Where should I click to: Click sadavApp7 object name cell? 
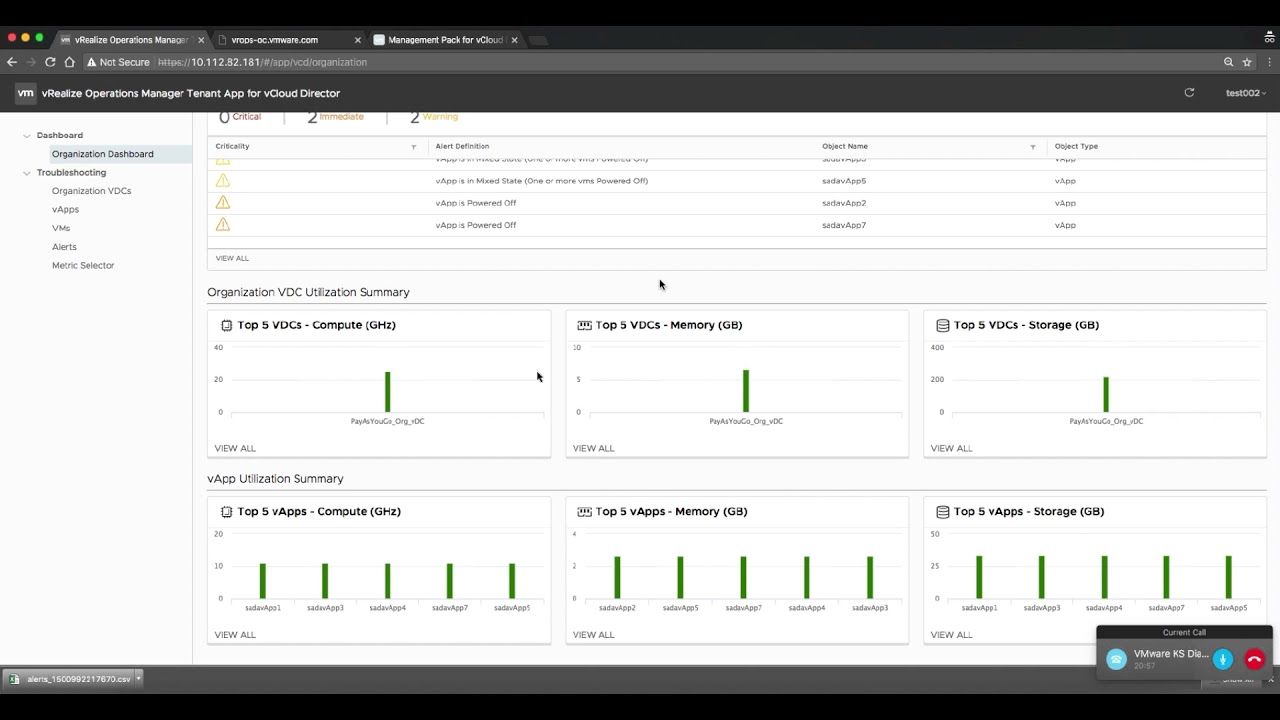coord(844,225)
